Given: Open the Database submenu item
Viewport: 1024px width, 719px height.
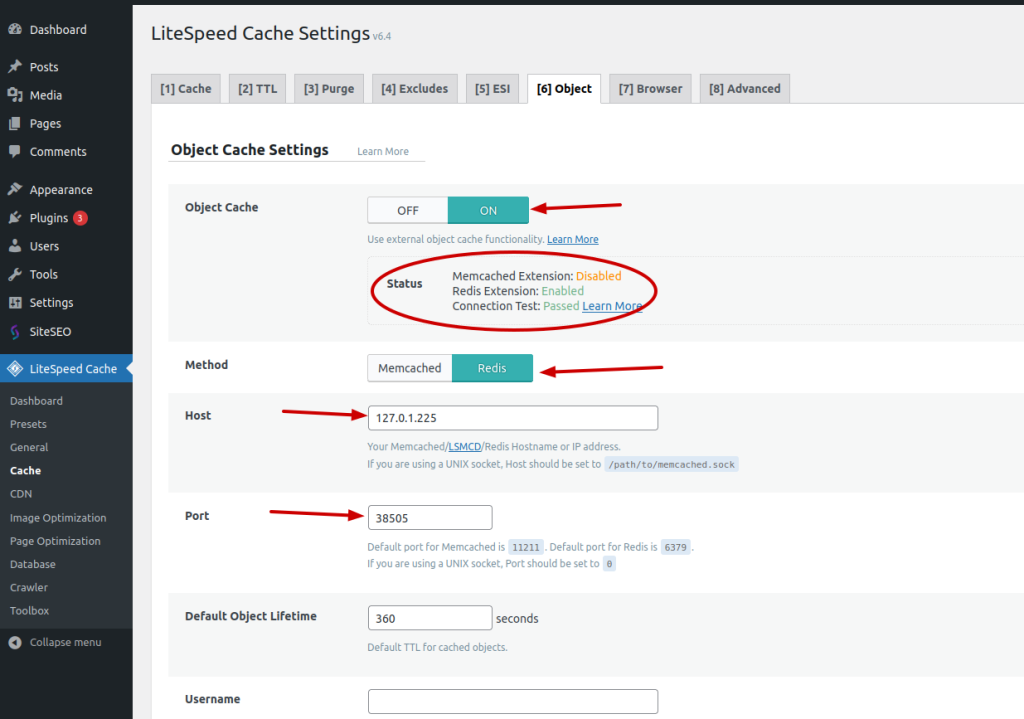Looking at the screenshot, I should point(33,564).
